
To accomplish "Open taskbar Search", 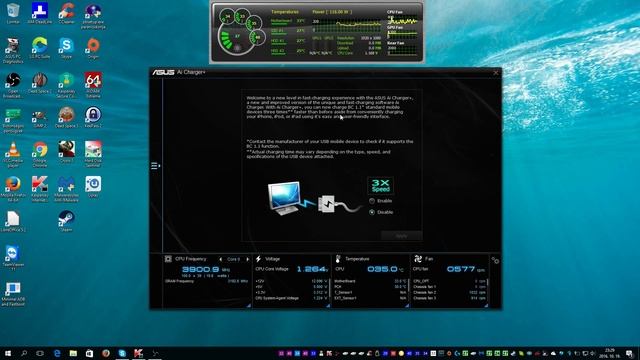I will pos(24,353).
